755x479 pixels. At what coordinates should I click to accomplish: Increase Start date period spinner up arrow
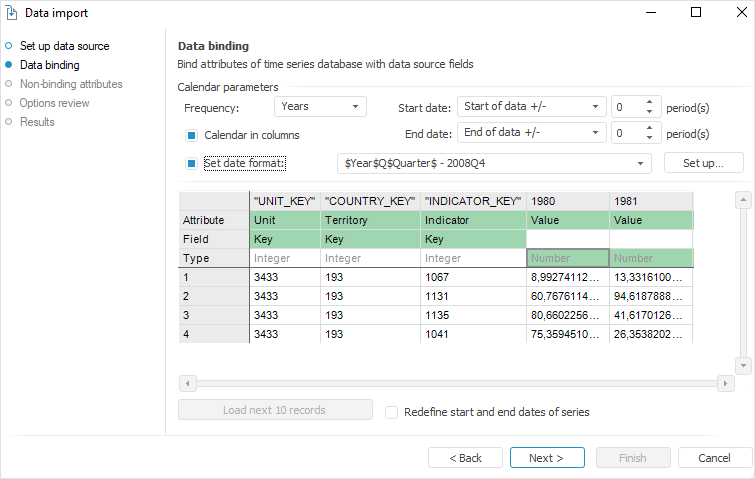(648, 102)
